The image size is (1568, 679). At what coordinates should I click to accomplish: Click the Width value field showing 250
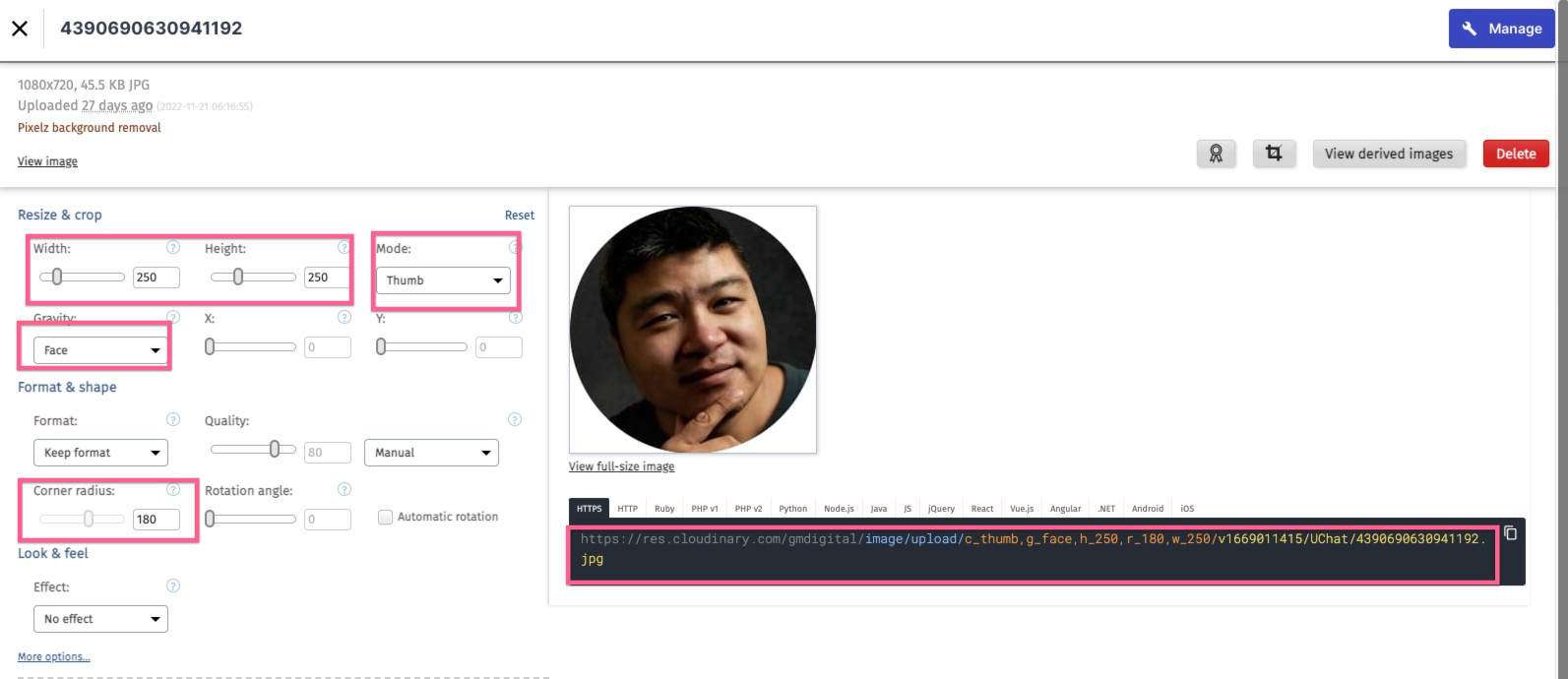click(157, 278)
